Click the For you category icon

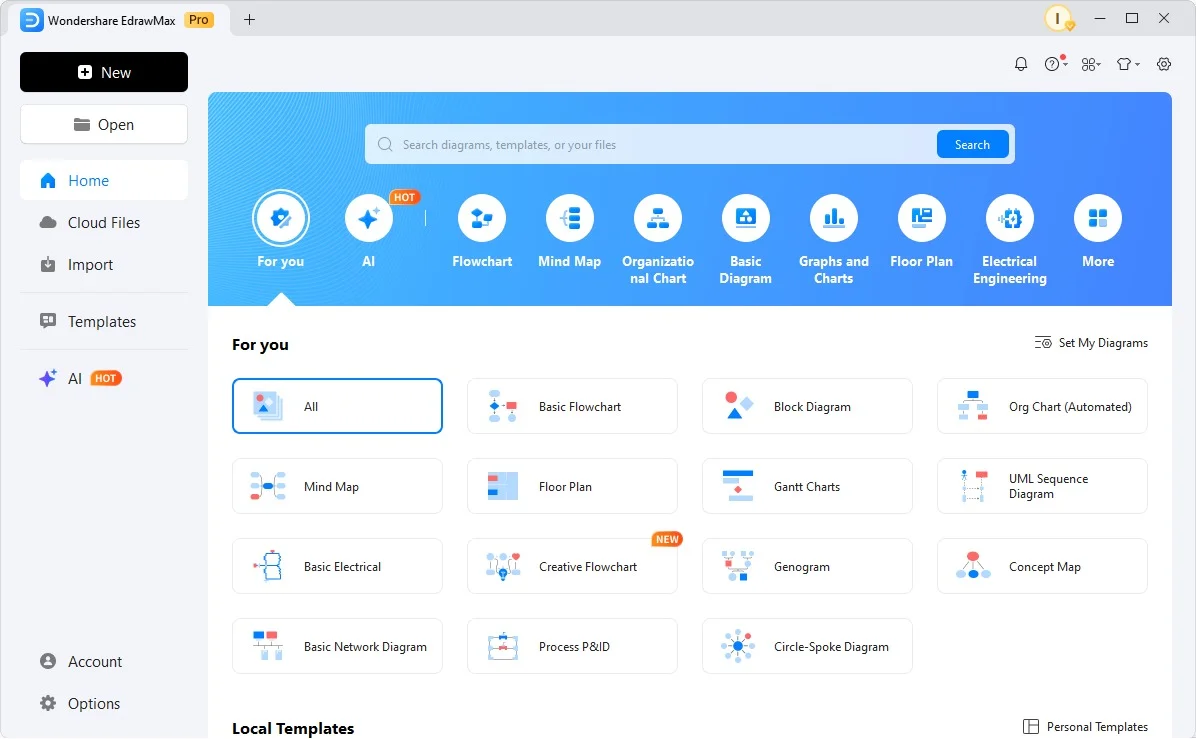pyautogui.click(x=281, y=218)
